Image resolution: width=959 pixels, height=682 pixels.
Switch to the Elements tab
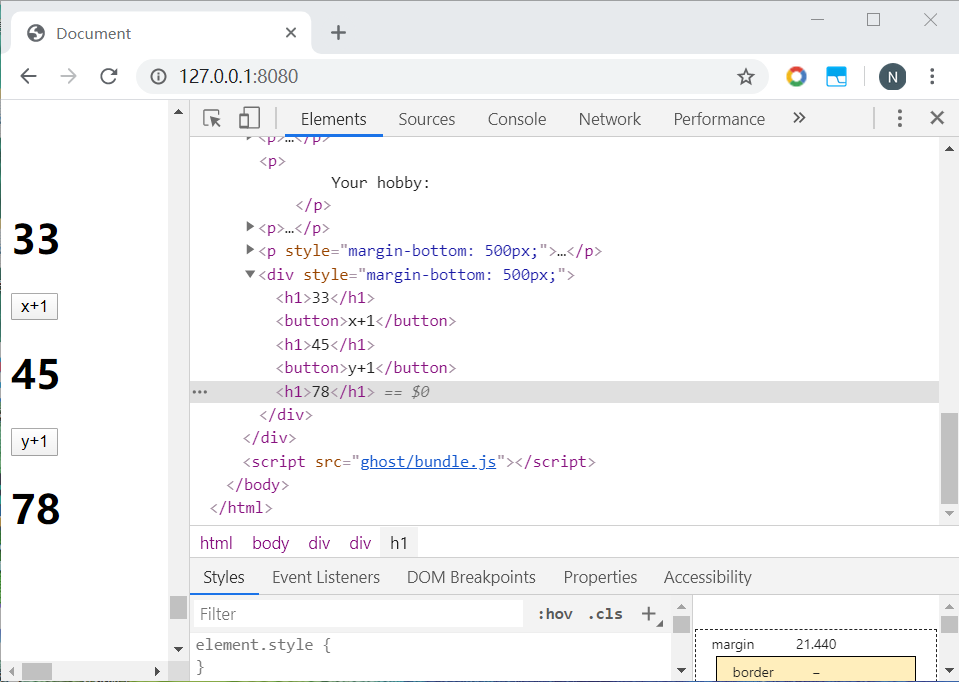tap(333, 119)
